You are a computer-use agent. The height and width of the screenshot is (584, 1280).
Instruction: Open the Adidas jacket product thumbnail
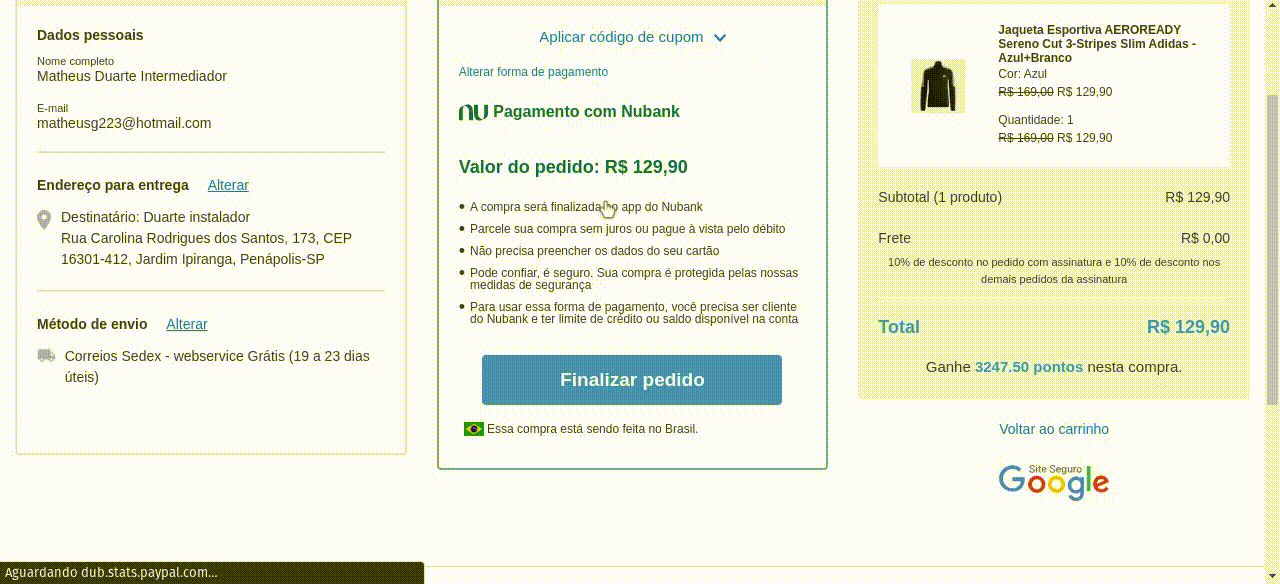tap(938, 85)
